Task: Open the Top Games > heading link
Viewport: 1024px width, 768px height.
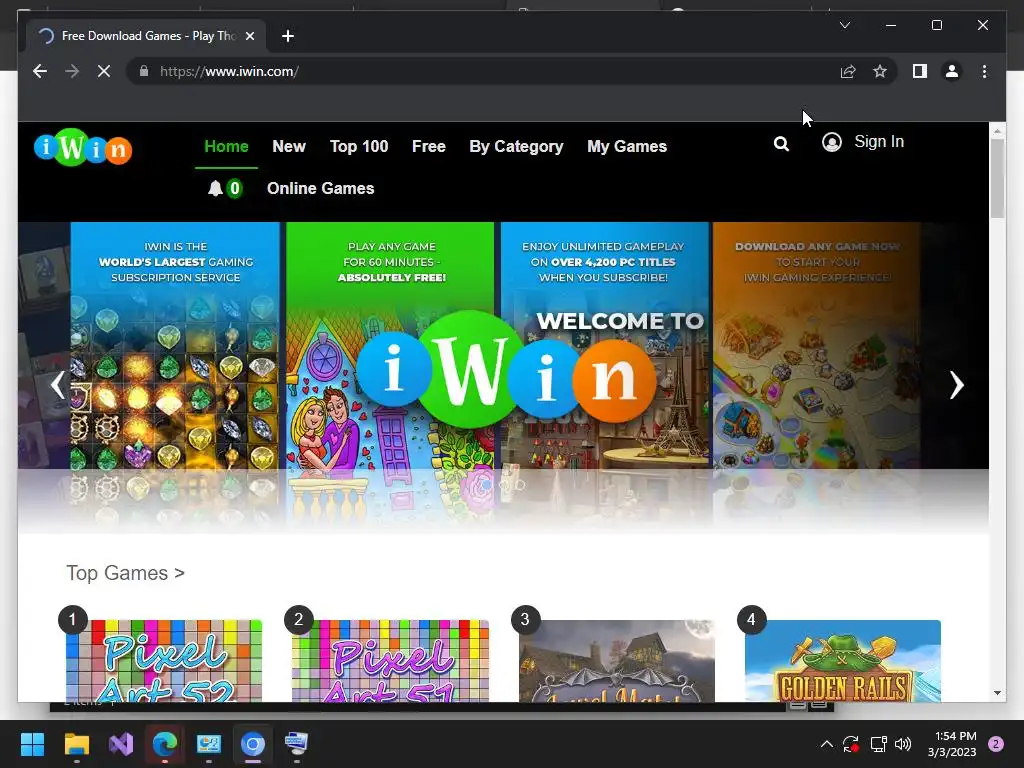Action: point(125,573)
